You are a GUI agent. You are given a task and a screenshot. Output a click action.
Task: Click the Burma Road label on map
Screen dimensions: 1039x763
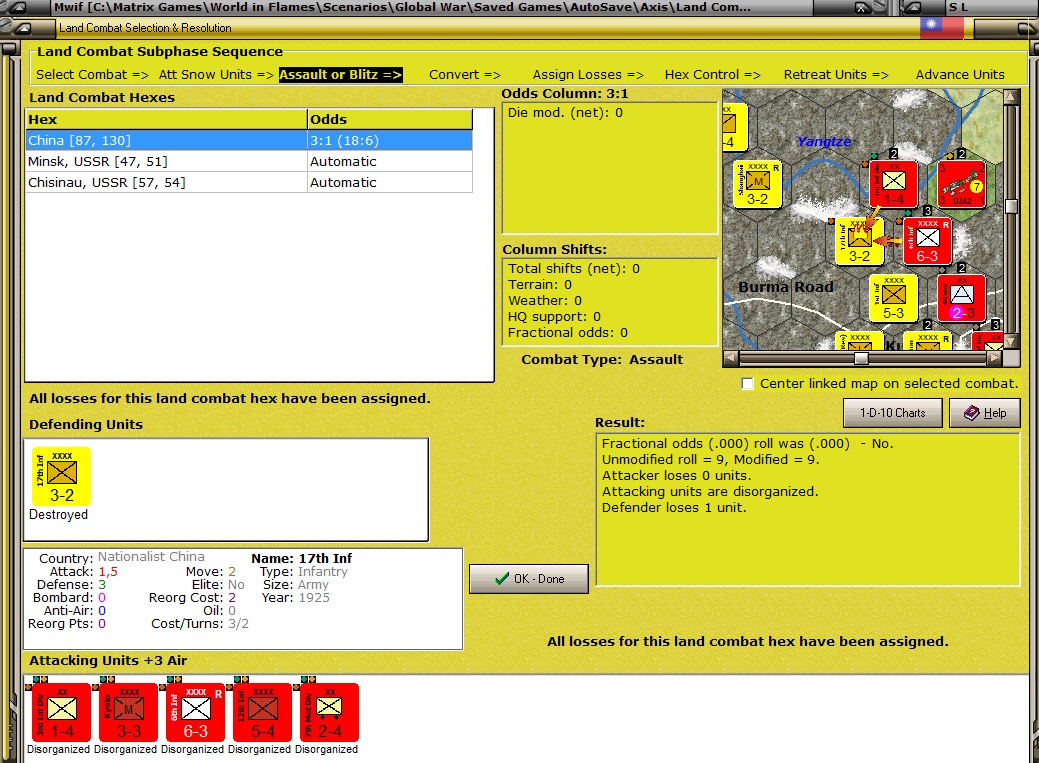[786, 287]
